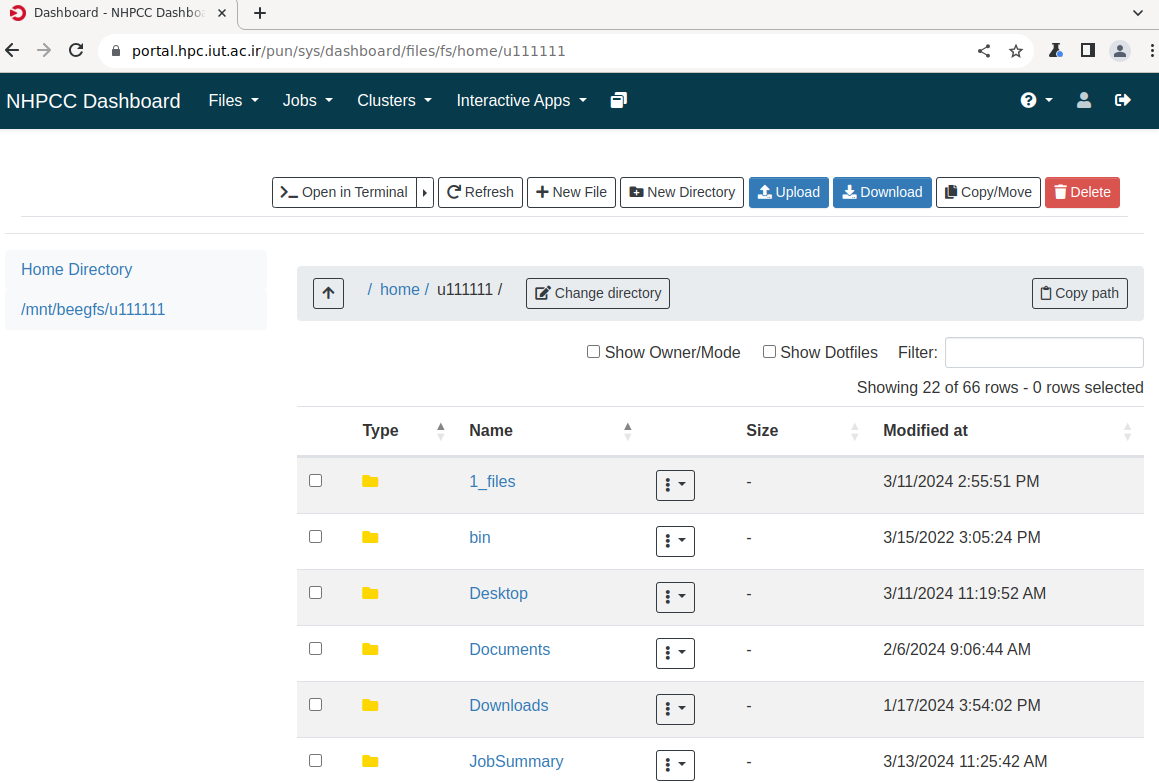Open the Interactive Apps menu
Viewport: 1159px width, 783px height.
point(521,101)
